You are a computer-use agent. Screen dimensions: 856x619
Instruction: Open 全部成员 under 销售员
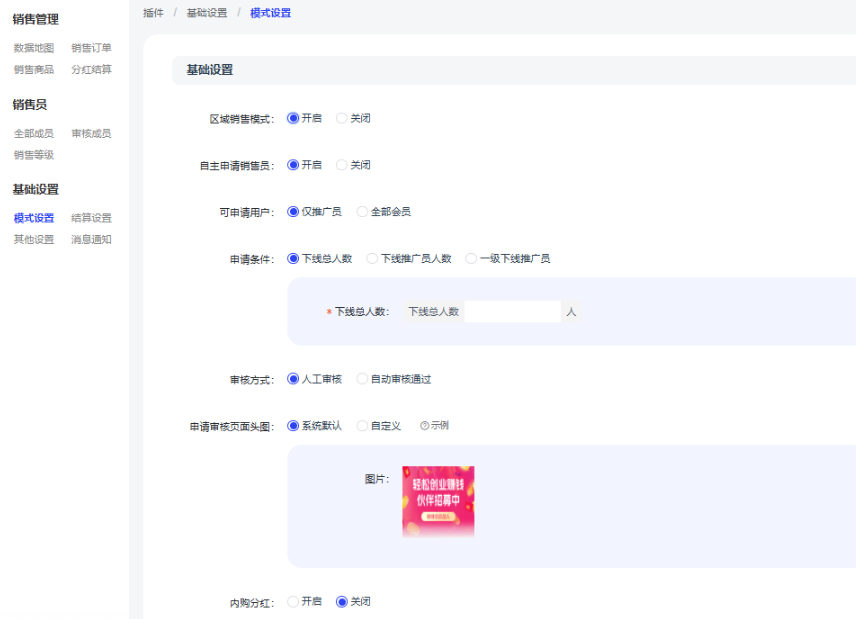(x=34, y=134)
